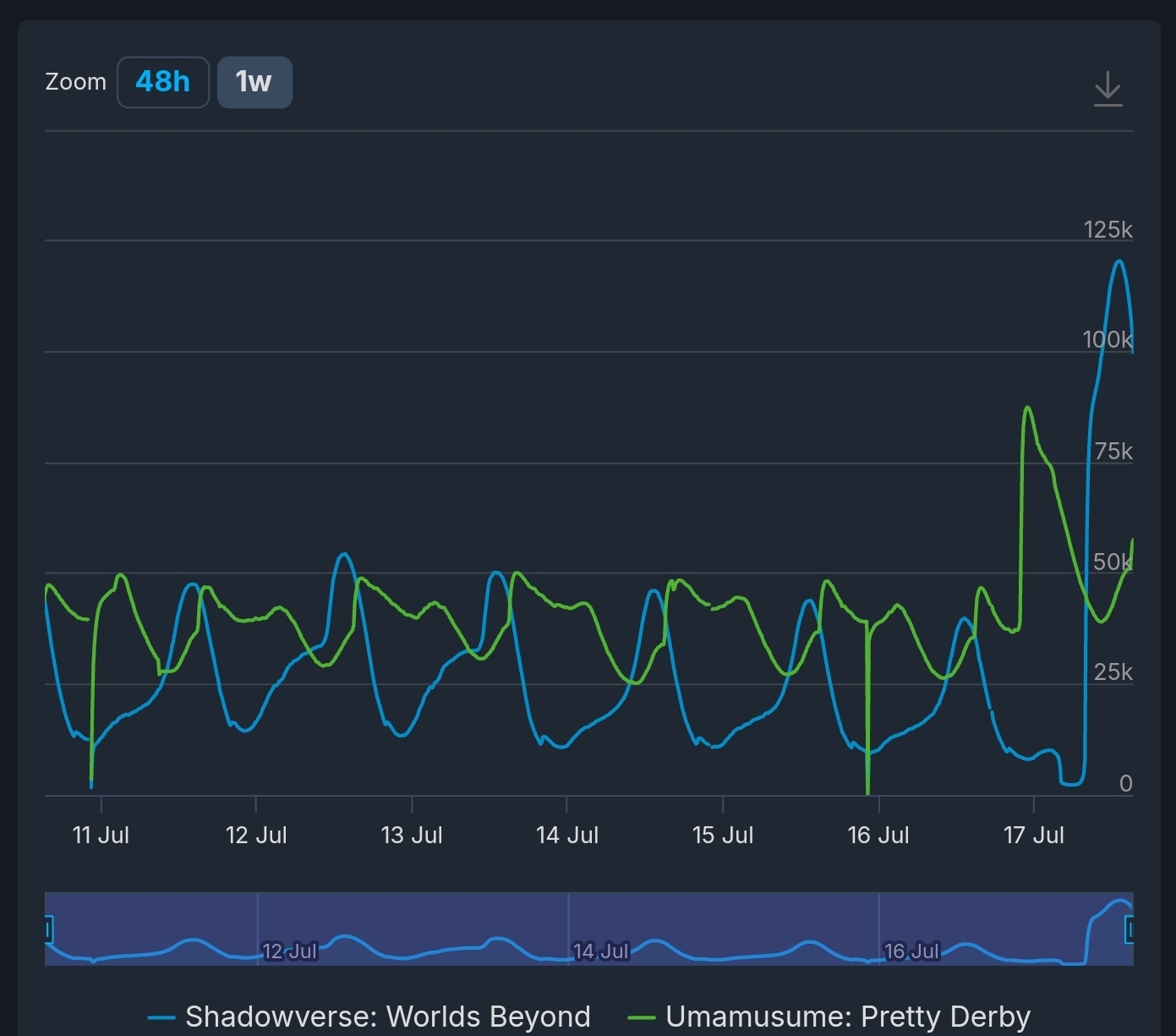Click the 75k y-axis label
This screenshot has height=1036, width=1176.
(x=1113, y=451)
